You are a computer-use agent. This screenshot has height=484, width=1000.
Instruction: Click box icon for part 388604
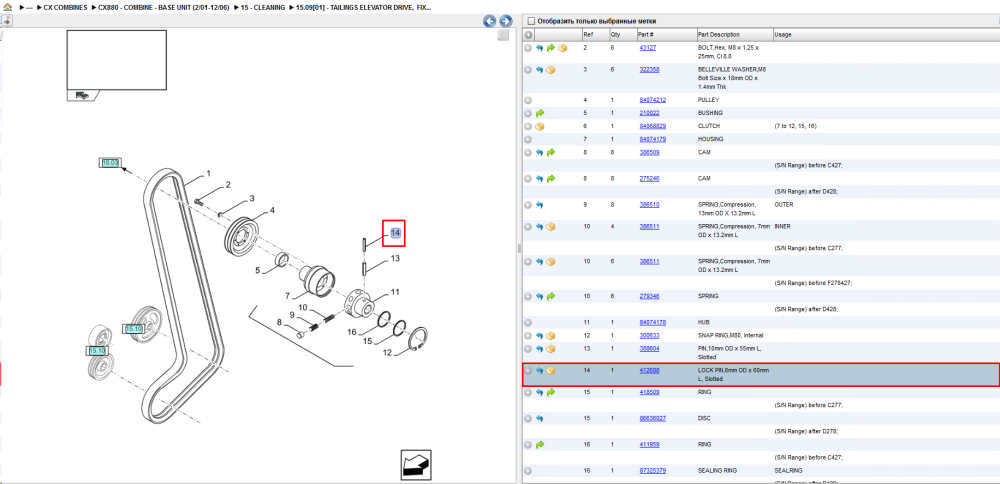[x=551, y=348]
